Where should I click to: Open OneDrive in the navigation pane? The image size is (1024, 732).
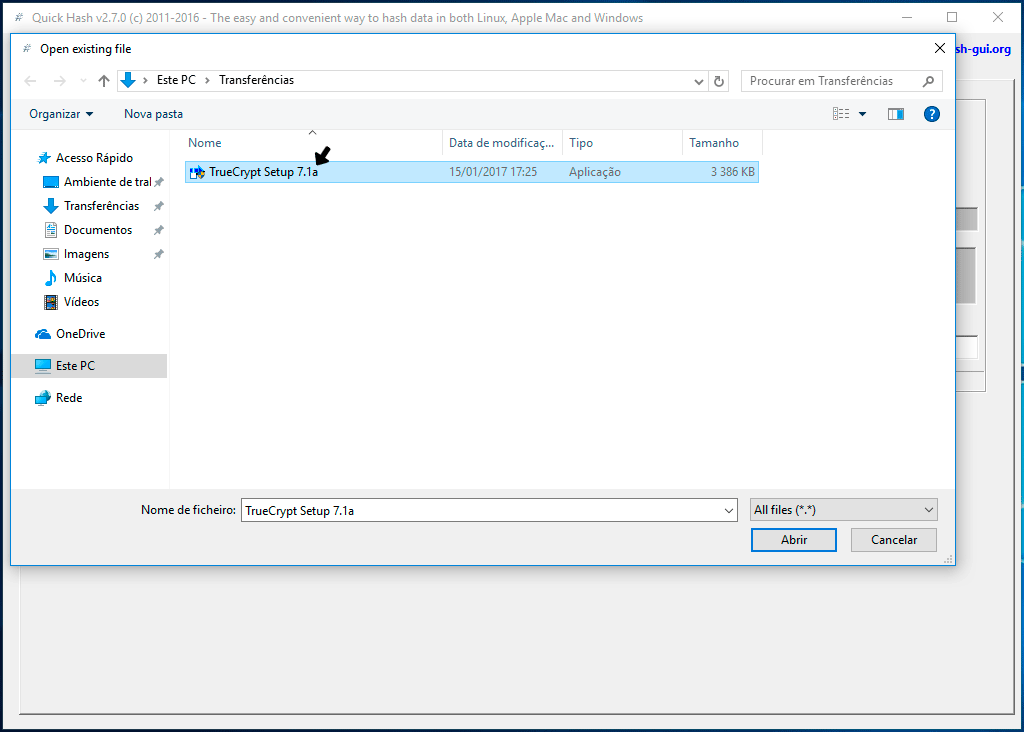pos(80,334)
